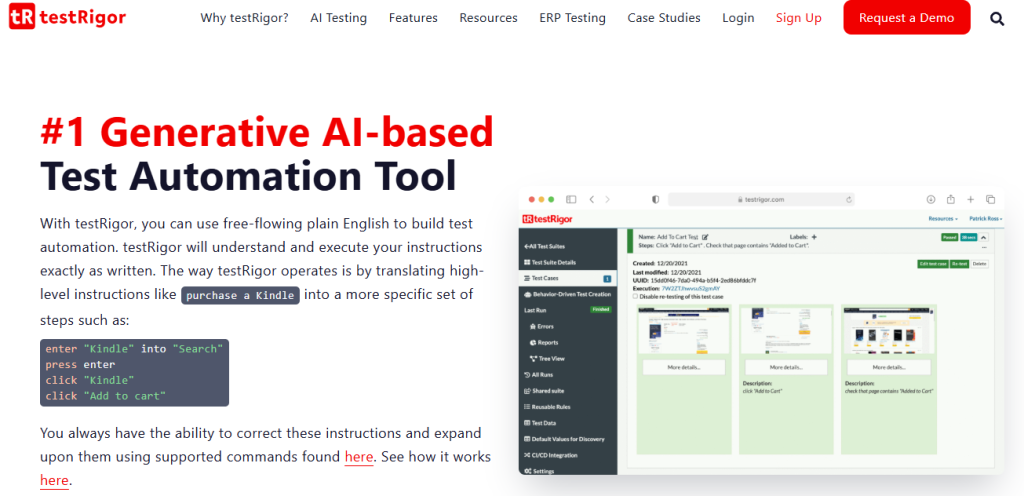1024x496 pixels.
Task: Open the Resources menu in the site header
Action: click(x=488, y=18)
